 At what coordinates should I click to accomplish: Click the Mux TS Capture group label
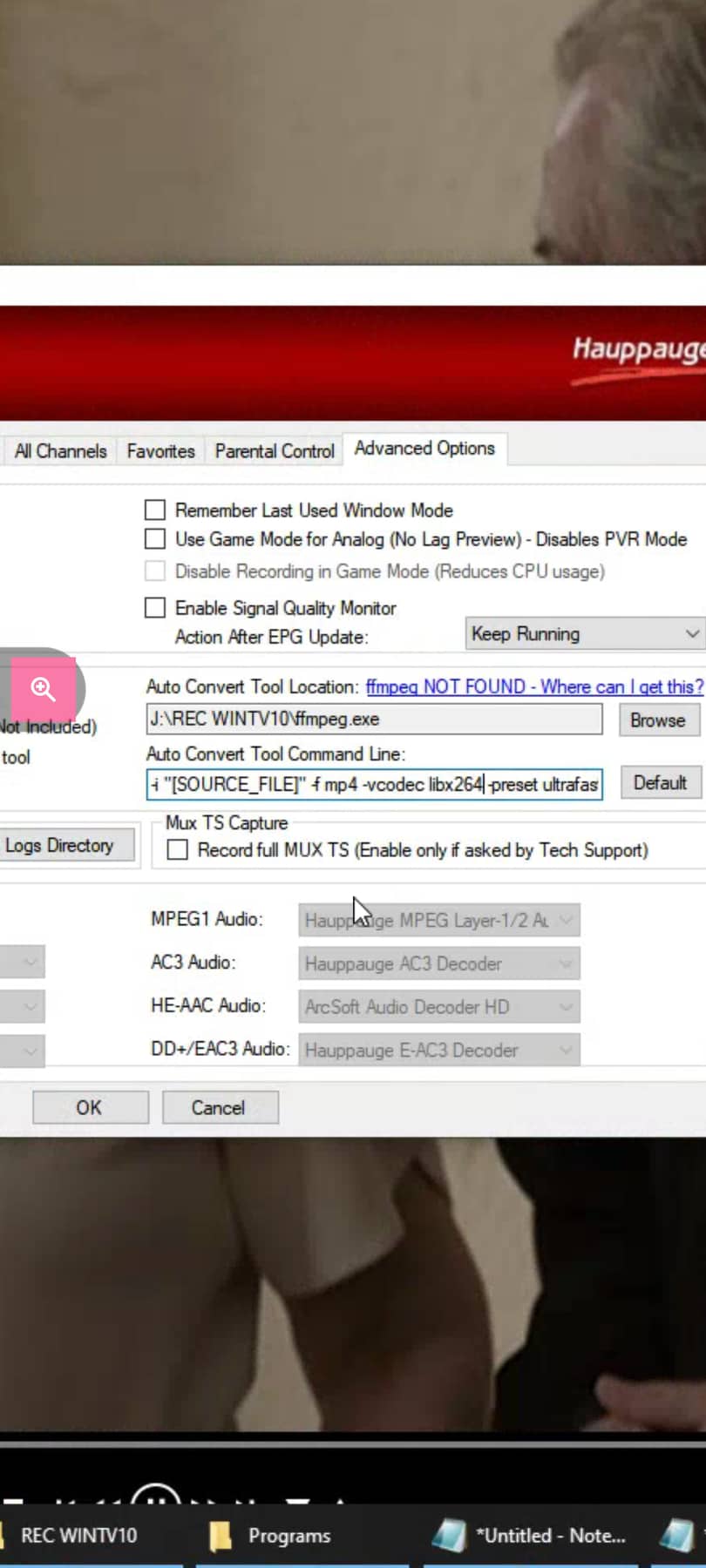point(227,822)
